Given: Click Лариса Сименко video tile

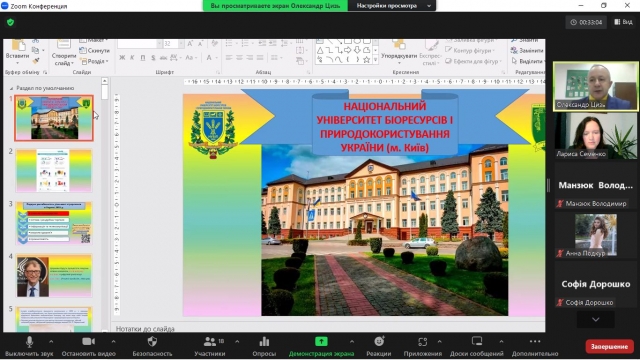Looking at the screenshot, I should tap(596, 136).
